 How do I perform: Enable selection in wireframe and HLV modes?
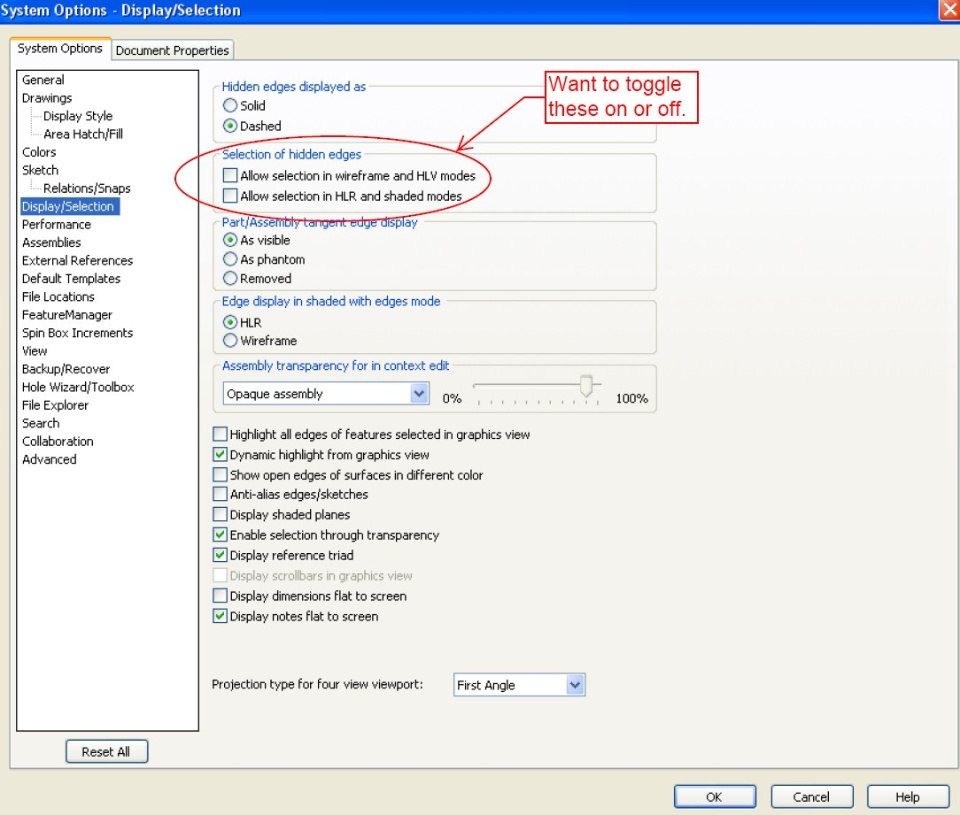230,176
